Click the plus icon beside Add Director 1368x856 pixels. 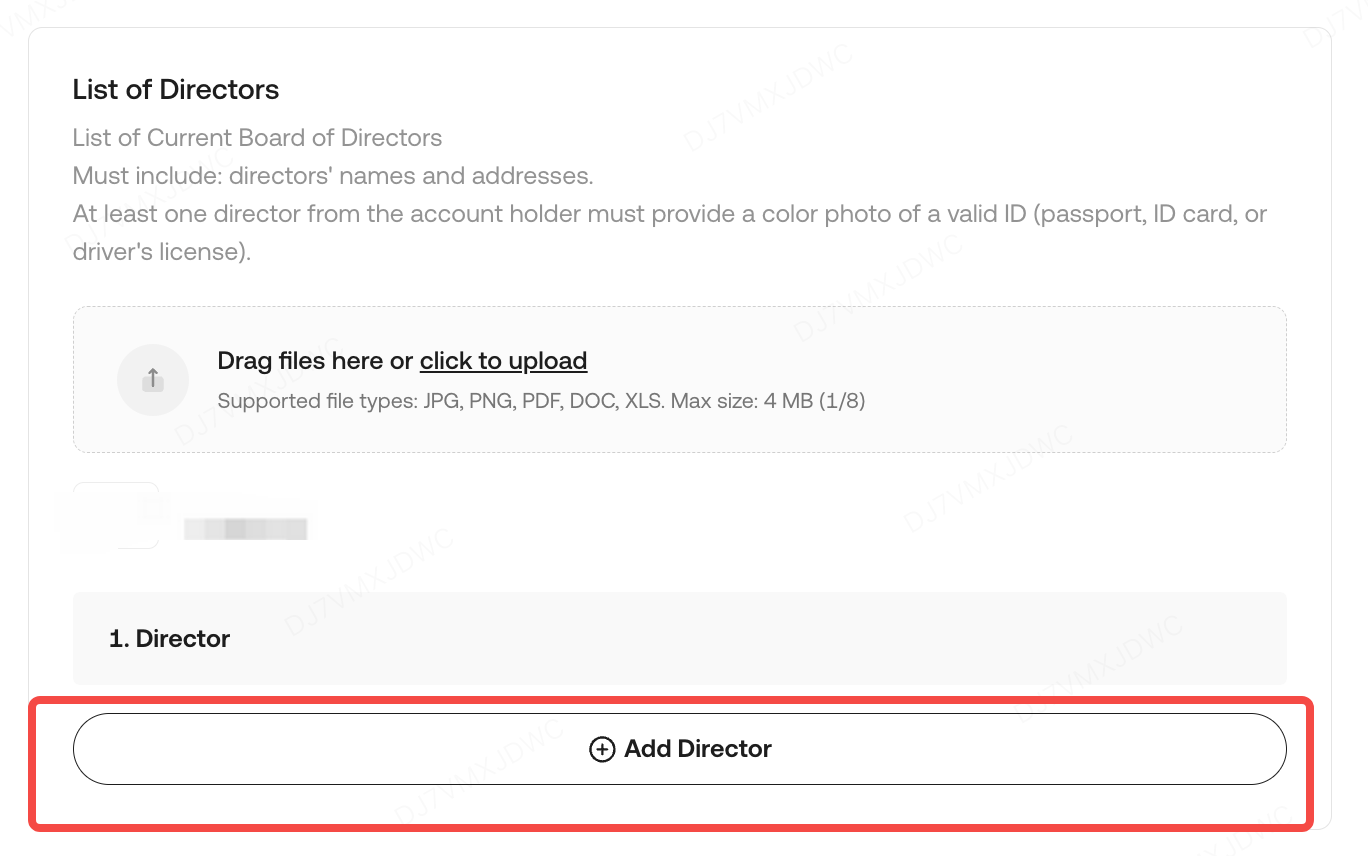coord(602,749)
